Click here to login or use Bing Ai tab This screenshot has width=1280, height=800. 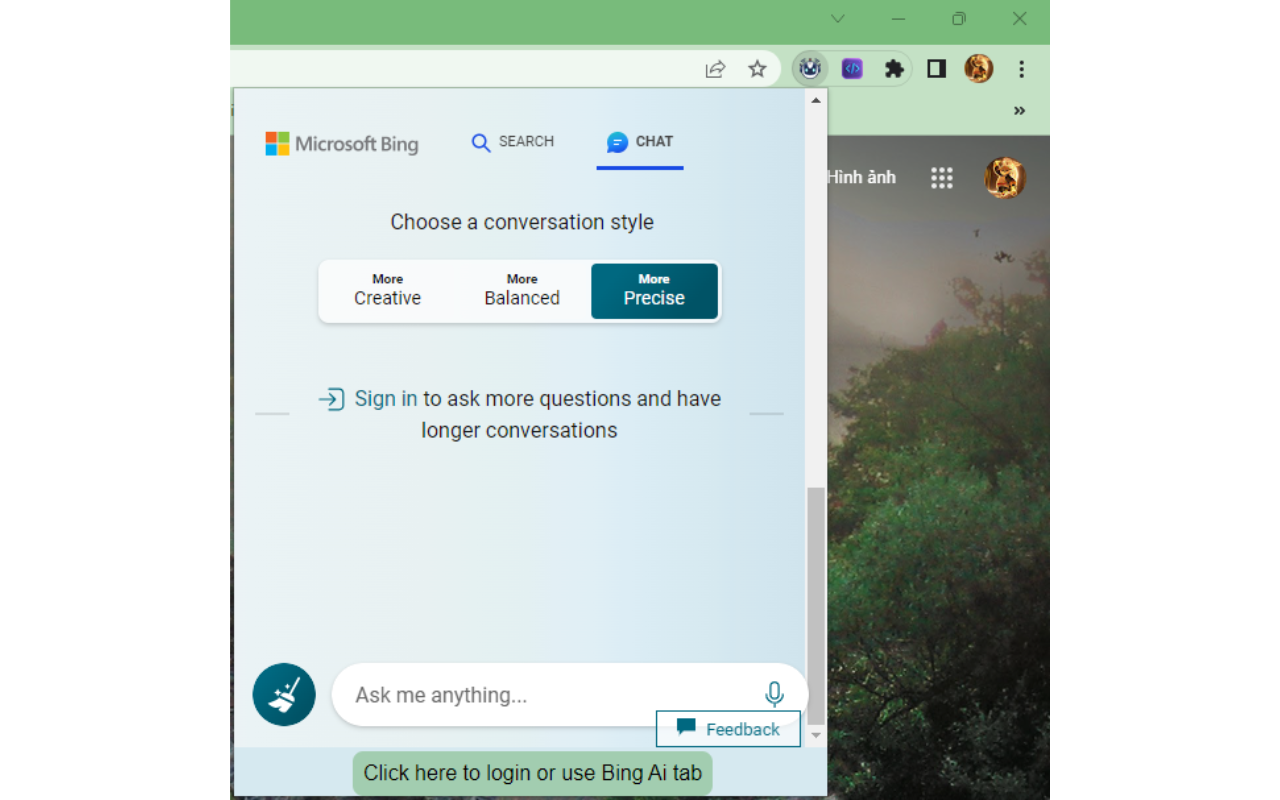pyautogui.click(x=532, y=772)
